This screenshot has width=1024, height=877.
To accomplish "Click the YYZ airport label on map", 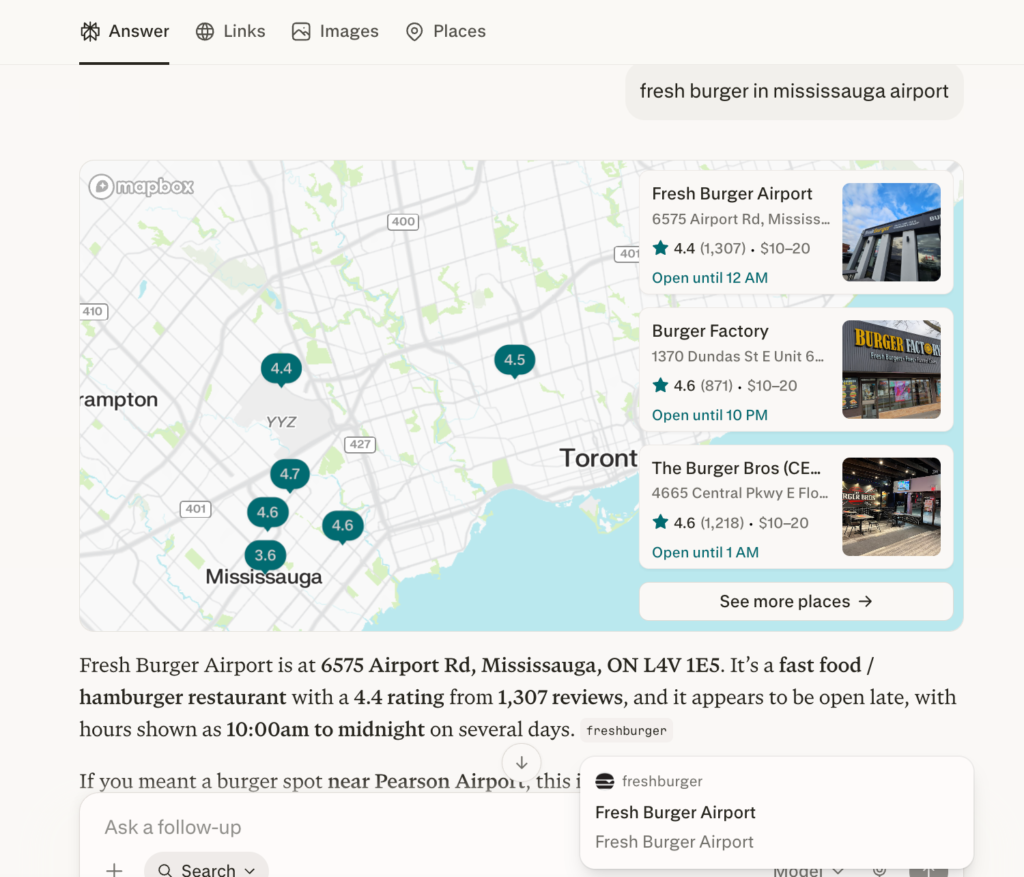I will click(x=281, y=423).
